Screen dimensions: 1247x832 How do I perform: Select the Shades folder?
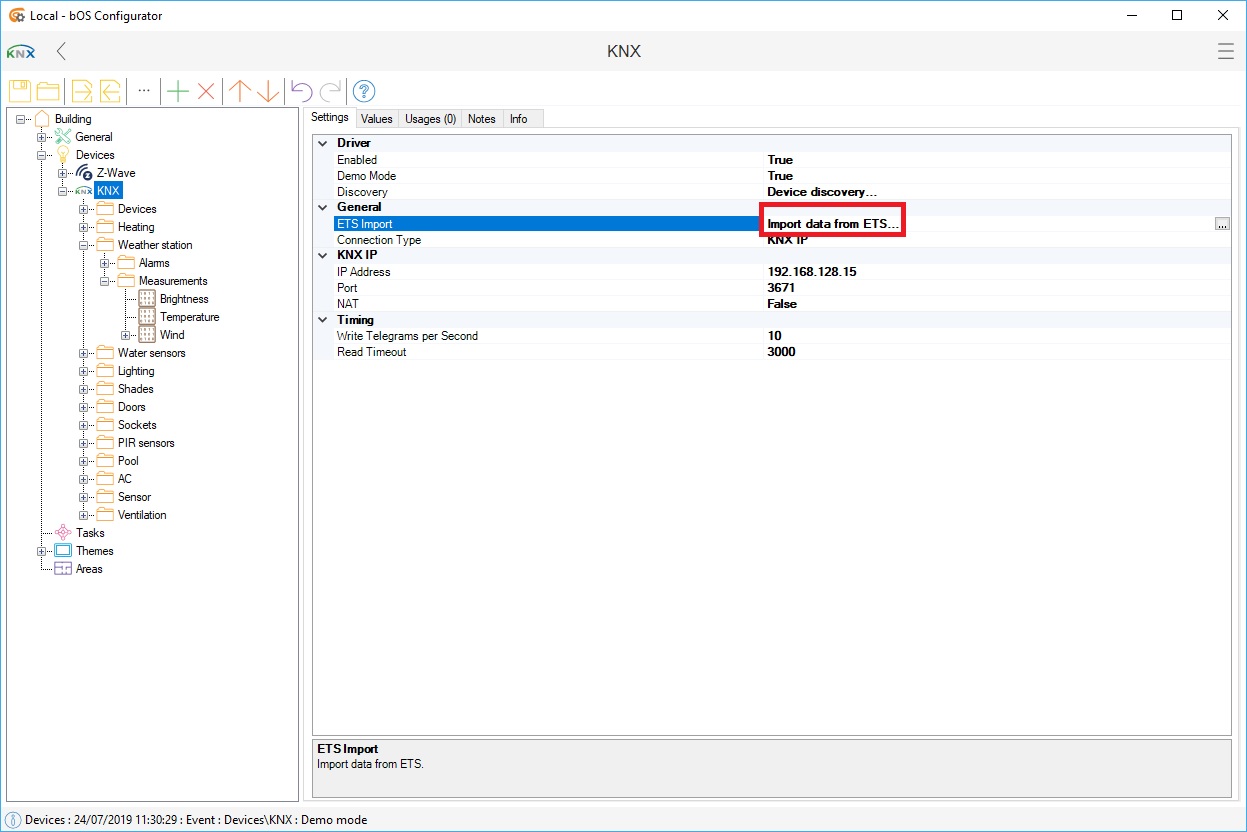[x=136, y=389]
